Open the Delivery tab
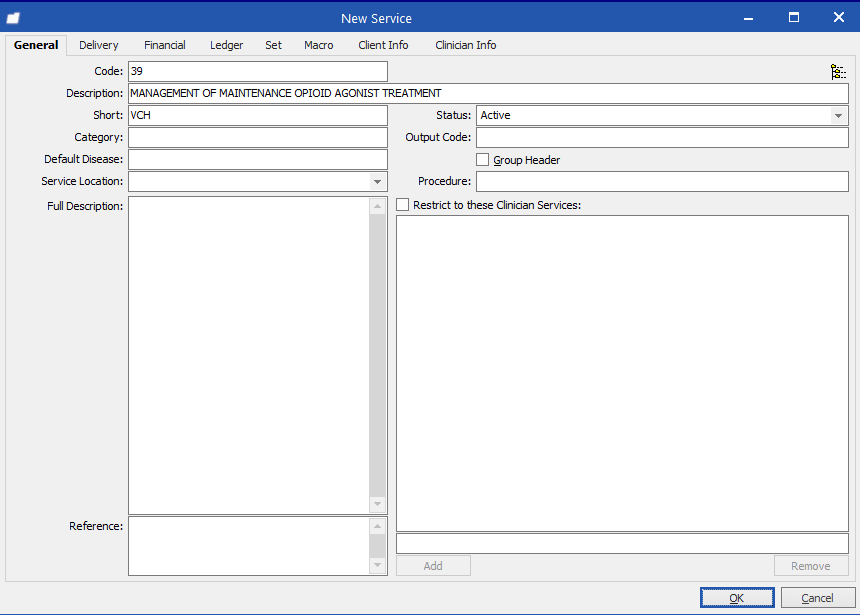This screenshot has width=860, height=615. pyautogui.click(x=99, y=45)
